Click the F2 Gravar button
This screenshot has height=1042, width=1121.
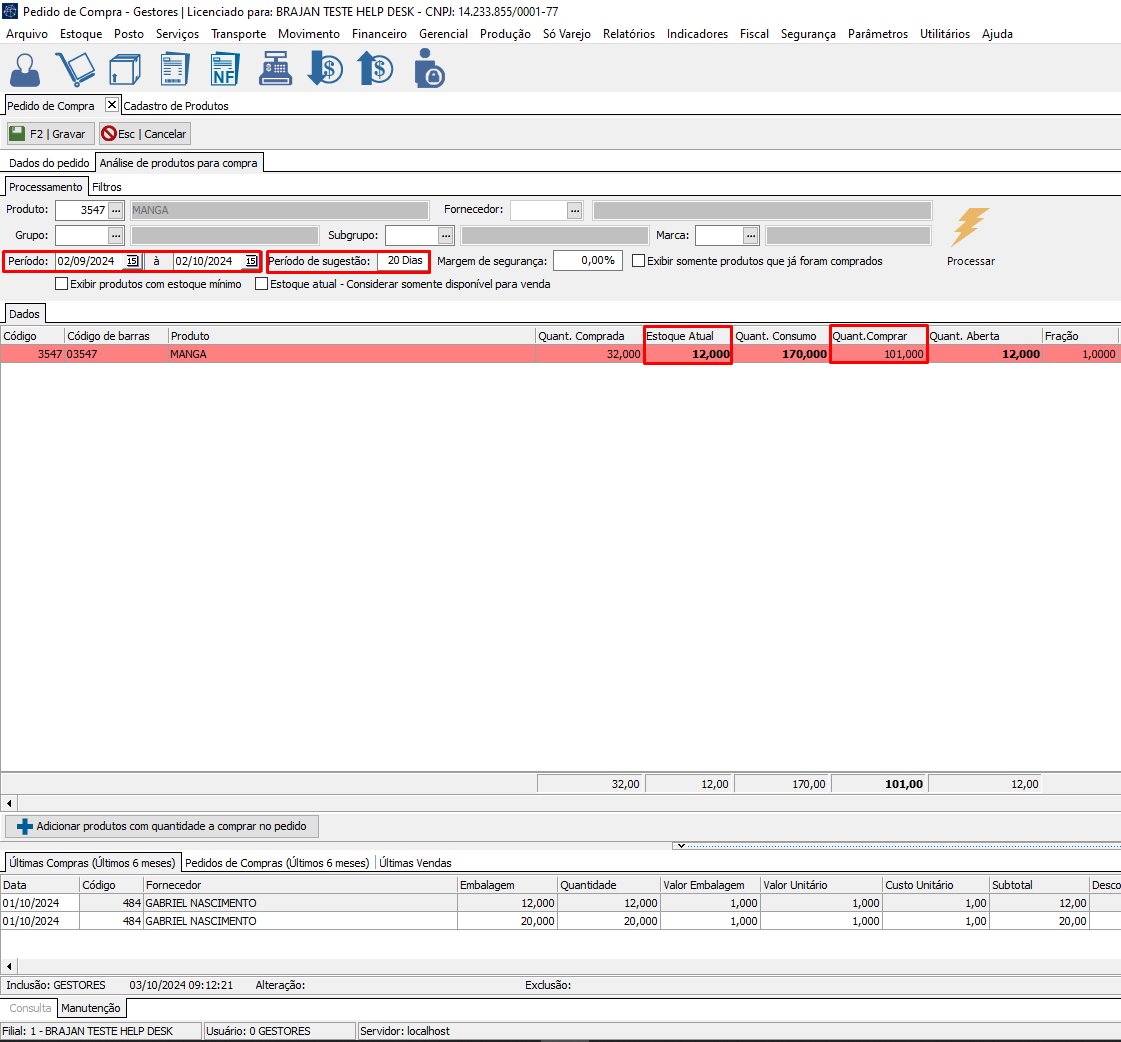coord(50,134)
